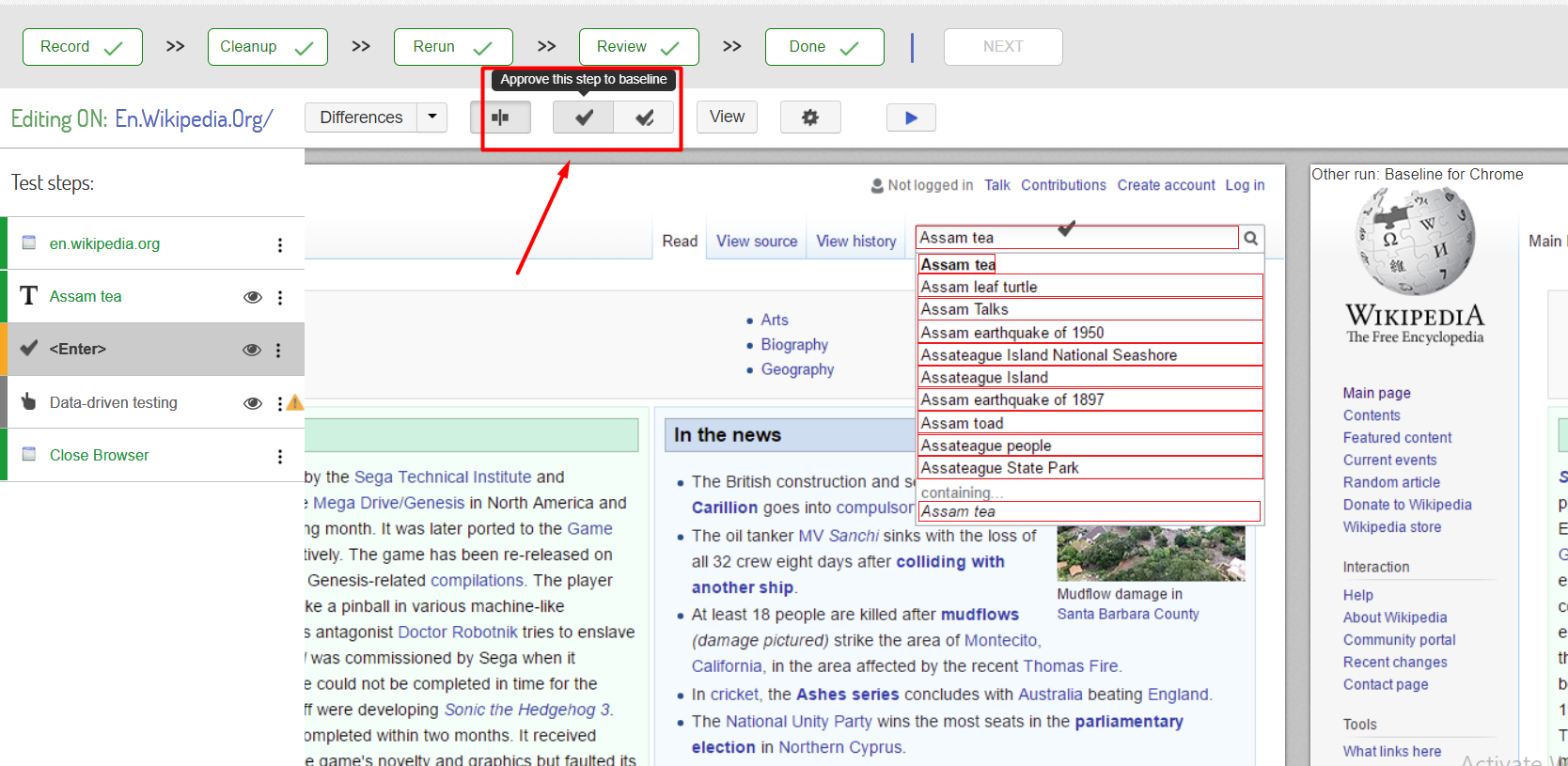Choose Assam Talks suggestion
The width and height of the screenshot is (1568, 766).
pos(1090,309)
